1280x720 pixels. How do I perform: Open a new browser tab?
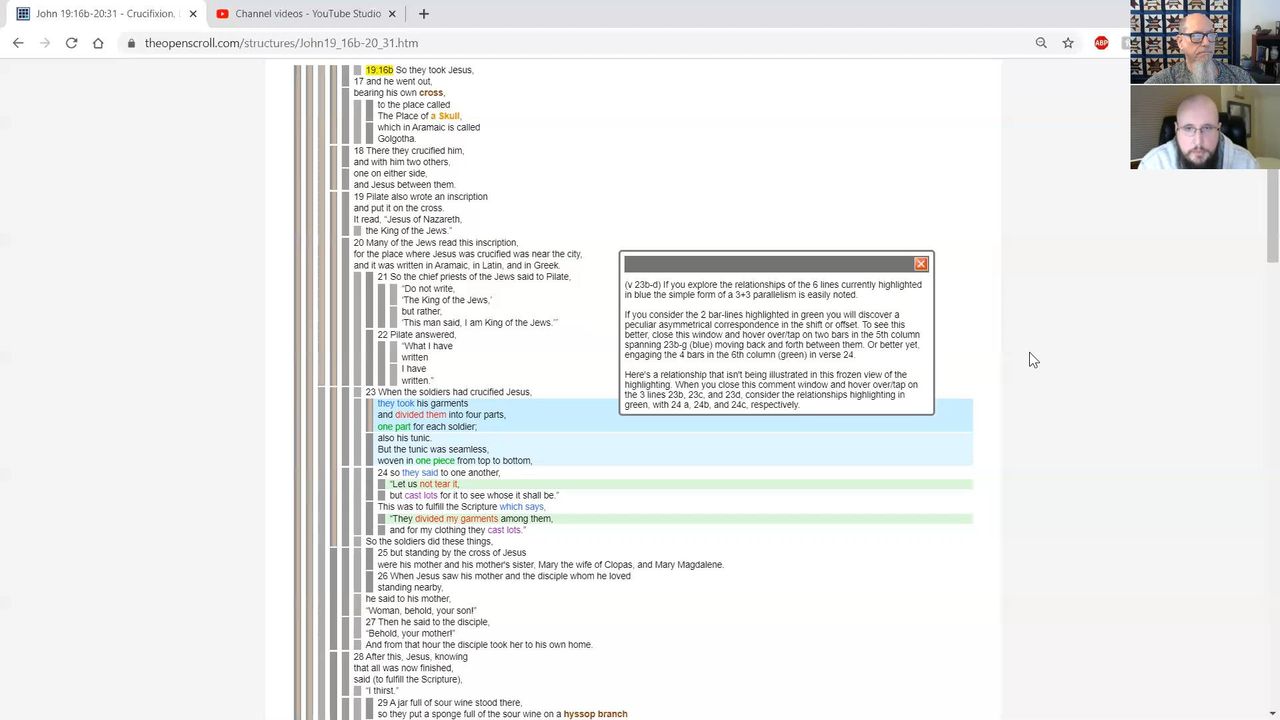click(424, 14)
